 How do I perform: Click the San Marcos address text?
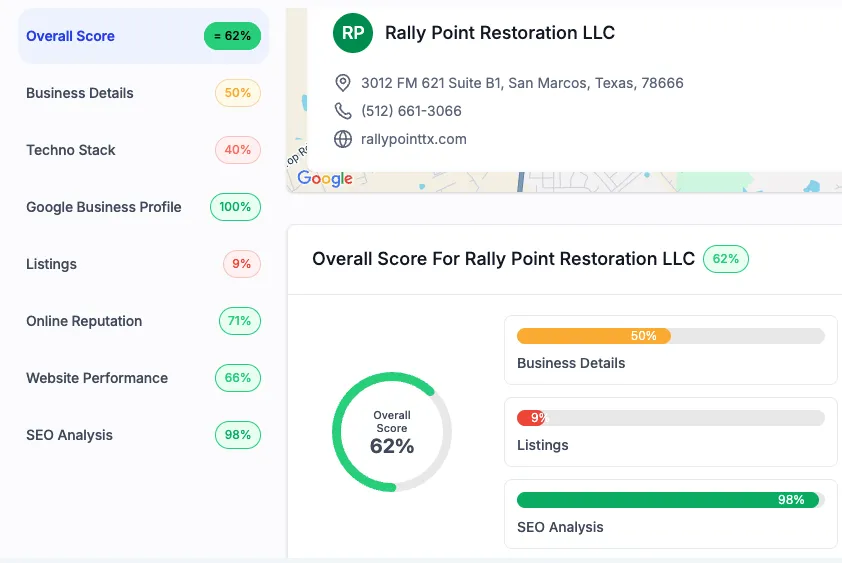point(522,83)
